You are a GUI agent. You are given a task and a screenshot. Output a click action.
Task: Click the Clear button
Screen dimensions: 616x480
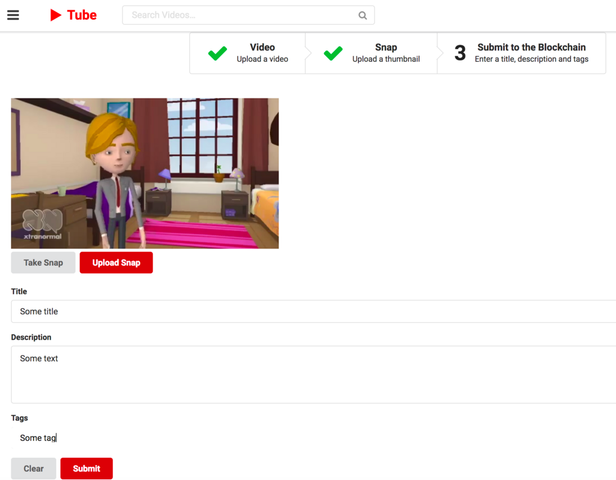coord(33,468)
